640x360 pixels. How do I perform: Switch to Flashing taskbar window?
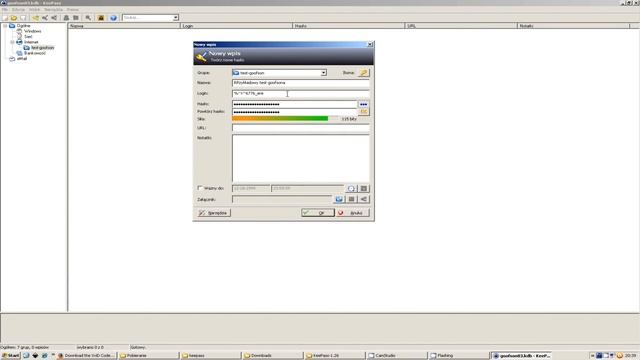pyautogui.click(x=459, y=356)
